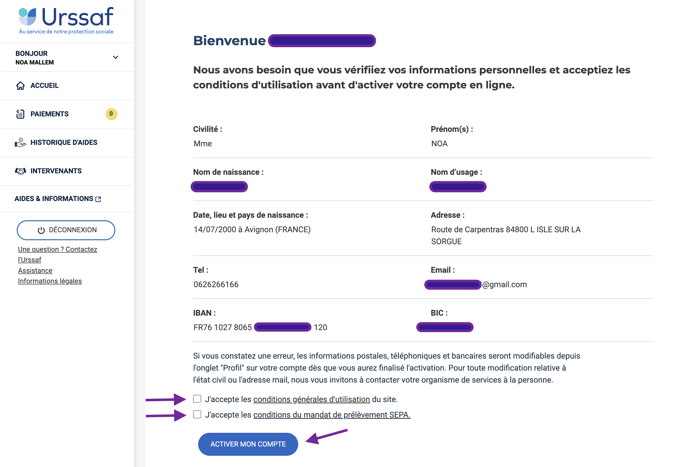Accept the conditions générales d'utilisation checkbox
This screenshot has width=688, height=467.
pos(197,399)
